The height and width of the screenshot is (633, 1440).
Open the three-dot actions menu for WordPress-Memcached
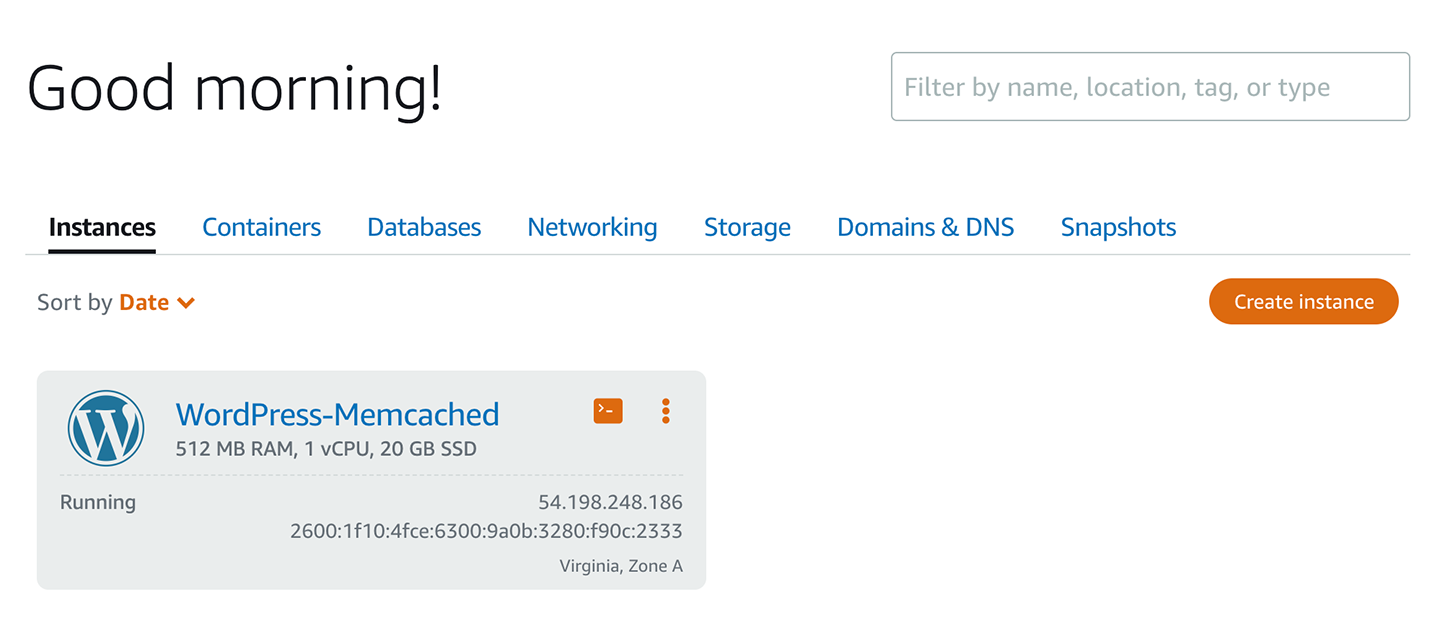(665, 411)
